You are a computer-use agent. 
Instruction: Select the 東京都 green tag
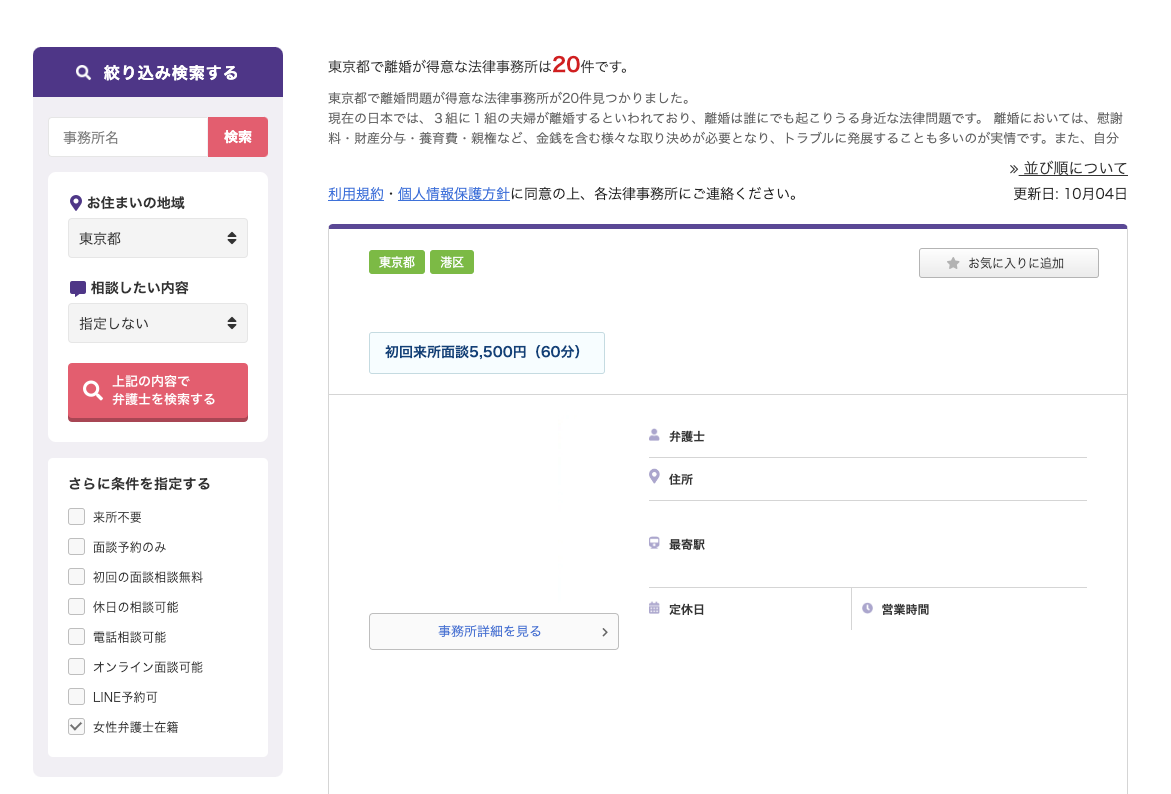tap(397, 261)
